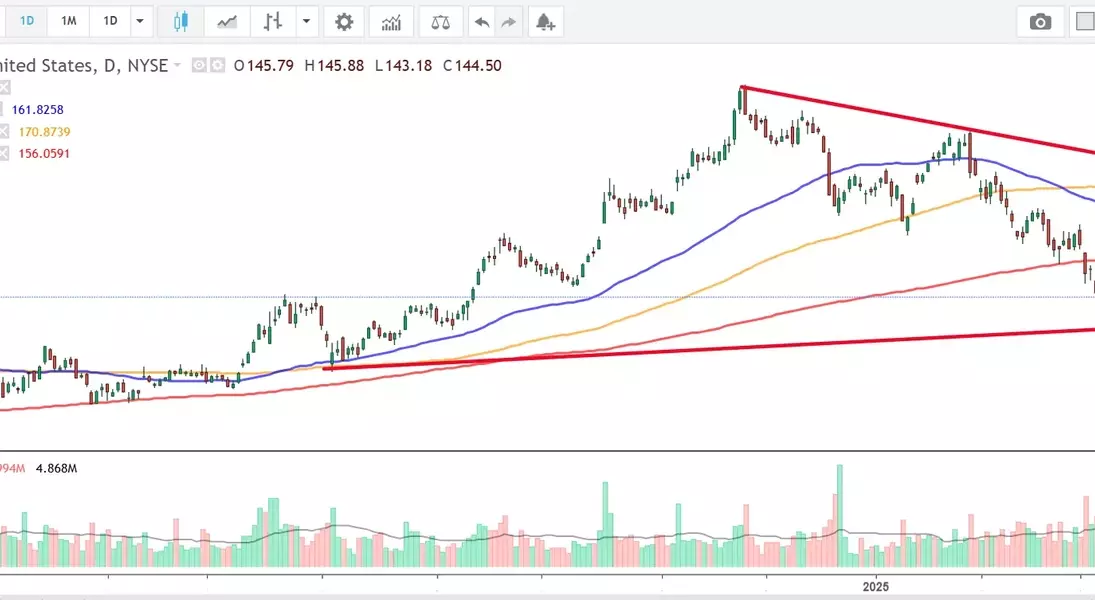
Task: Expand the chart style dropdown arrow
Action: 306,21
